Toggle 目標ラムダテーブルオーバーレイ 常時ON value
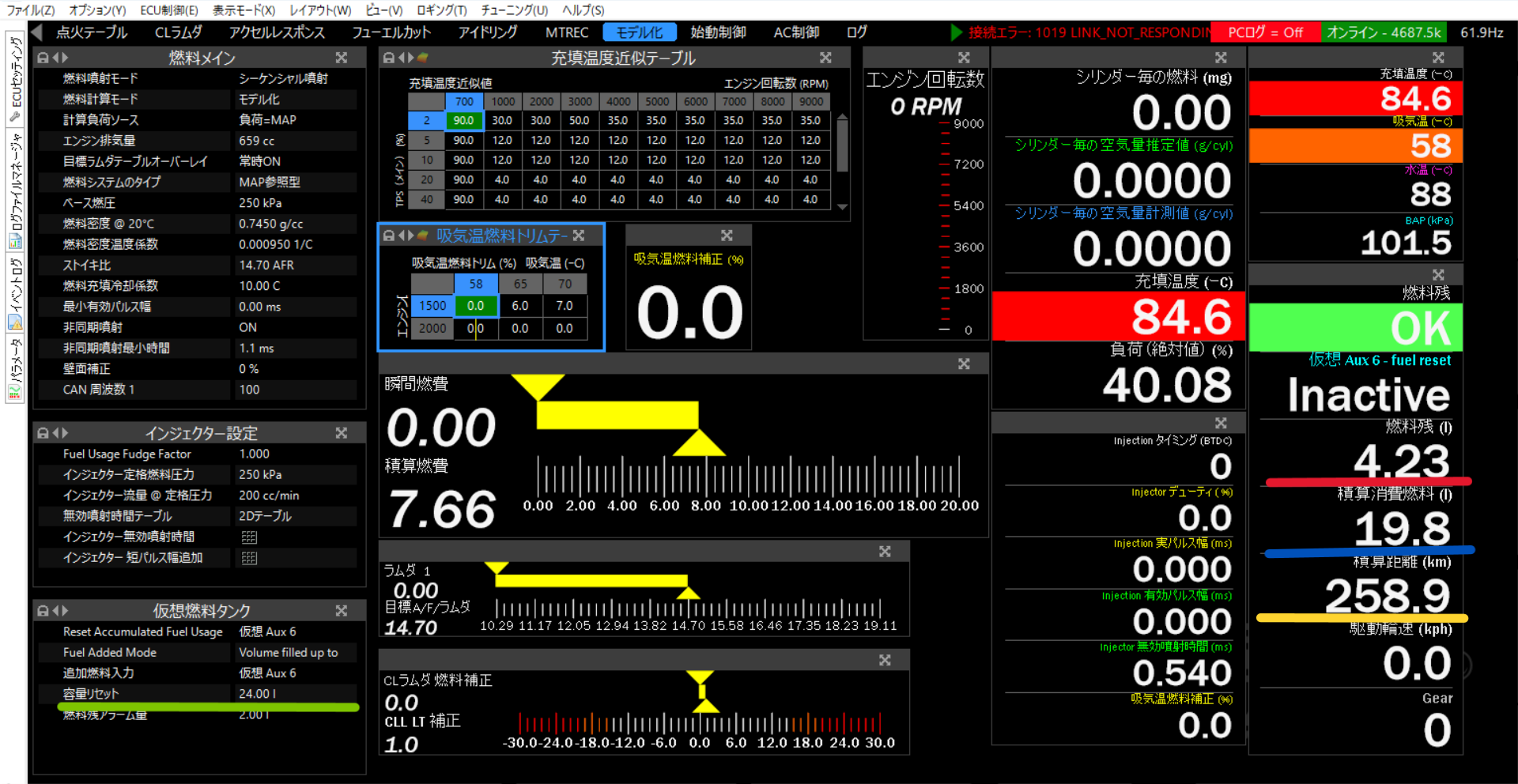 296,161
